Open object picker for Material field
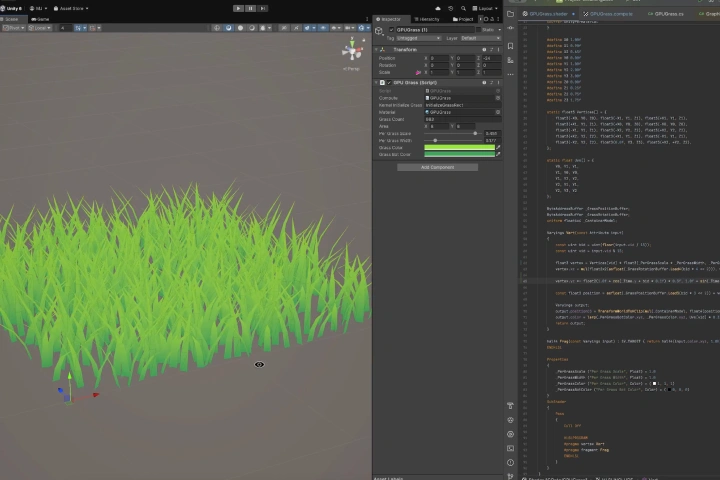 coord(498,112)
